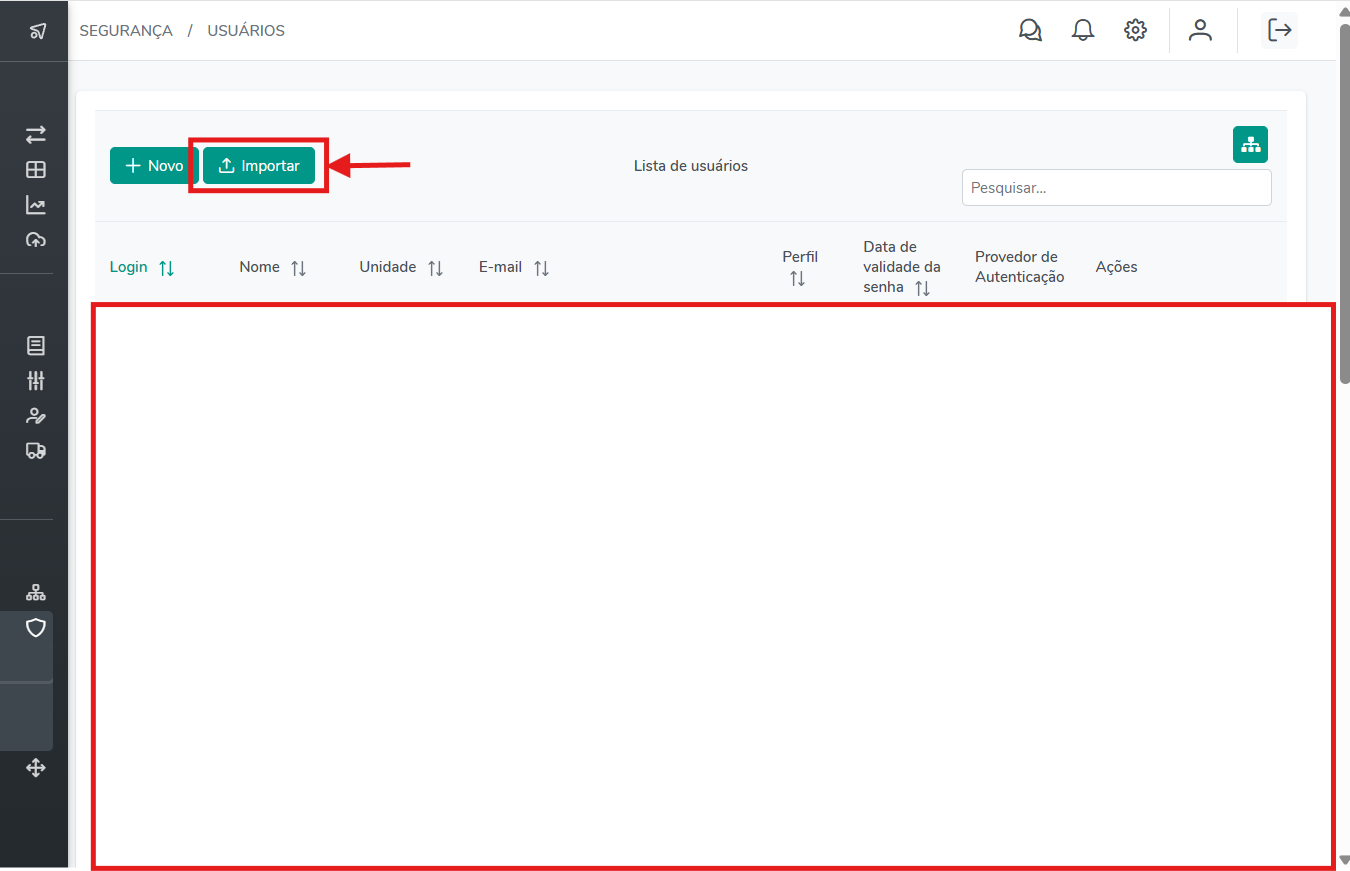Image resolution: width=1350 pixels, height=871 pixels.
Task: Click the cloud upload sidebar icon
Action: [x=36, y=240]
